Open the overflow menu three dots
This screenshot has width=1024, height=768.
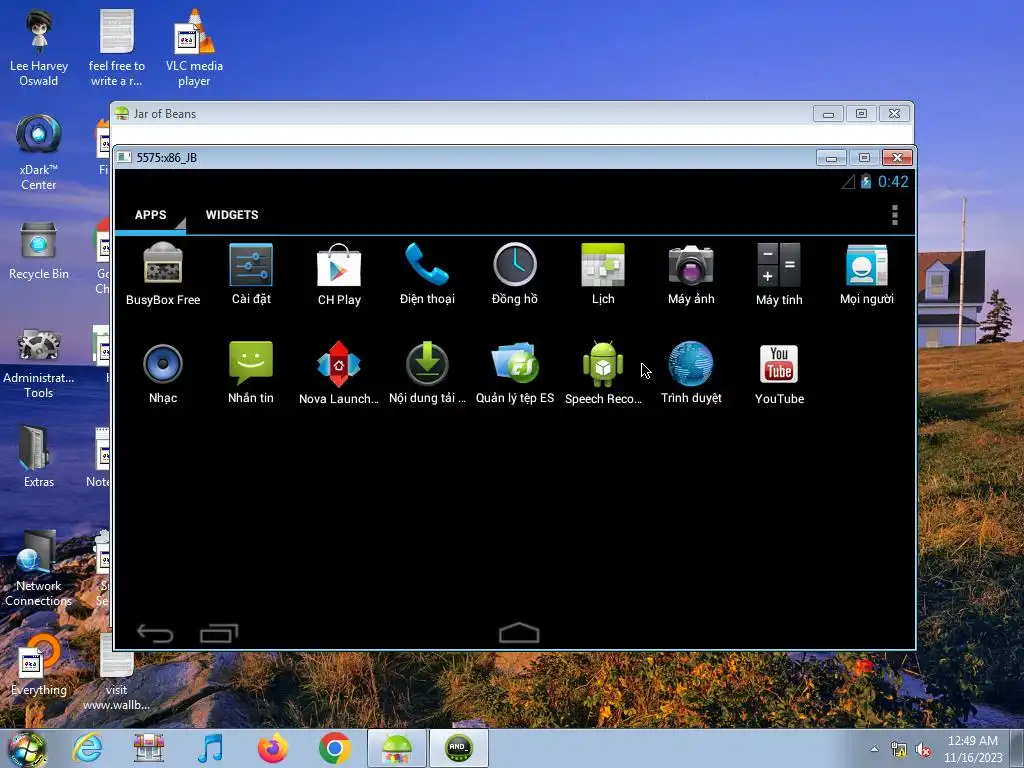pos(895,215)
